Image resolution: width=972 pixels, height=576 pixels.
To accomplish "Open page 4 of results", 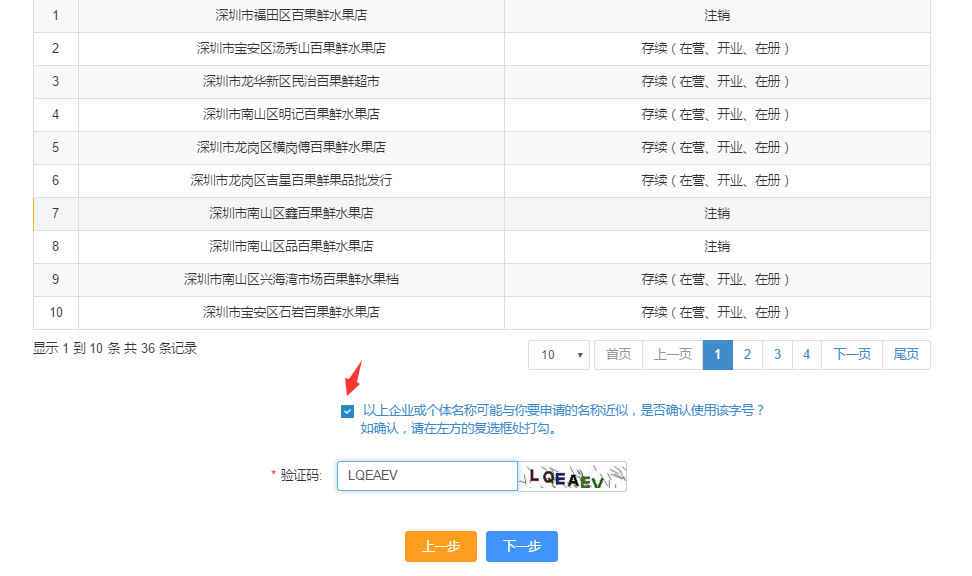I will [807, 355].
